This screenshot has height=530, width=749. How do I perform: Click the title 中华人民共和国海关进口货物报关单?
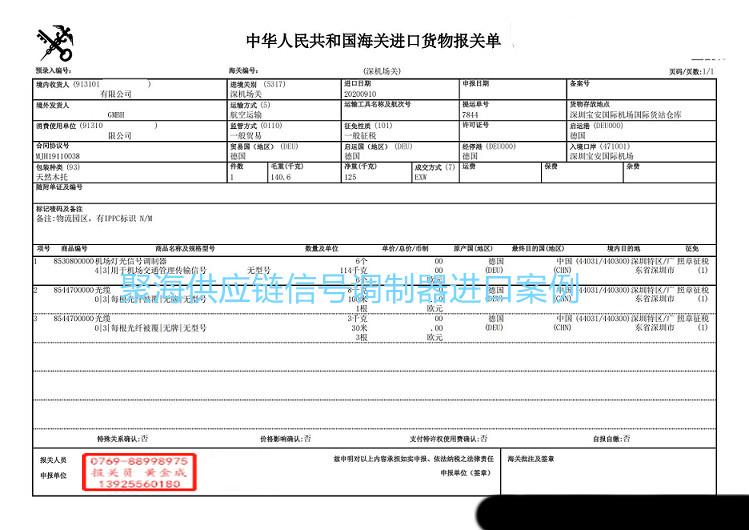373,41
